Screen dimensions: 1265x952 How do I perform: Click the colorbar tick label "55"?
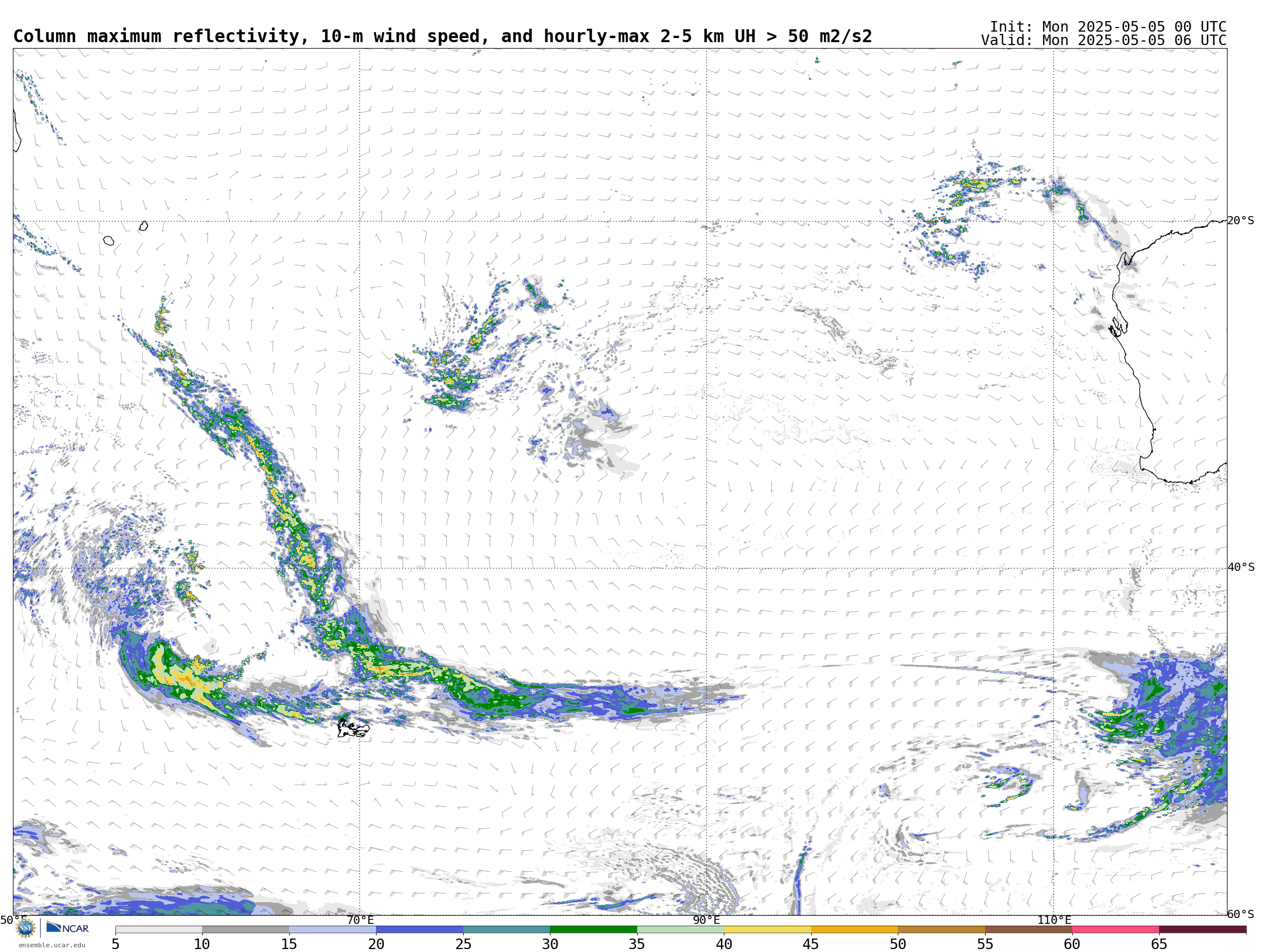click(x=985, y=944)
